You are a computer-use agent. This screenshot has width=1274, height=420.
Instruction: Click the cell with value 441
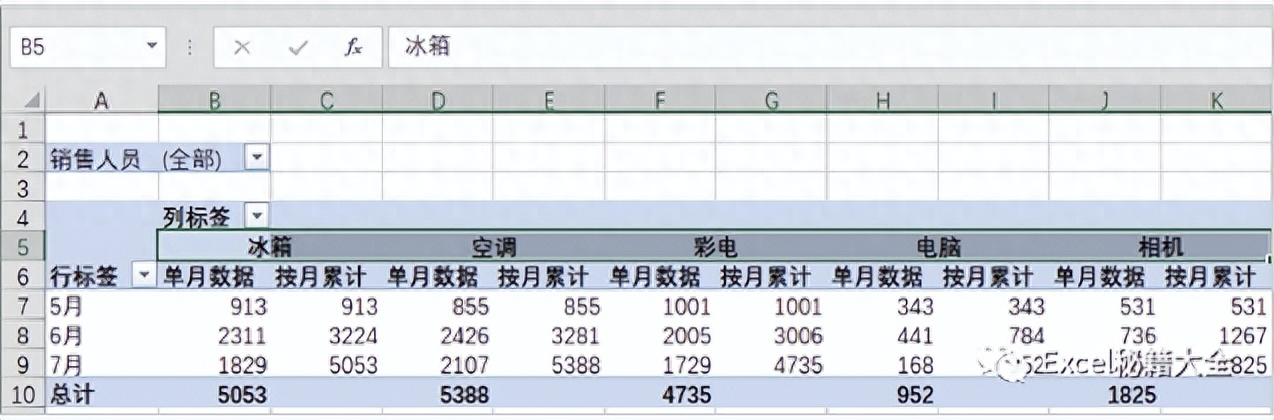(882, 336)
